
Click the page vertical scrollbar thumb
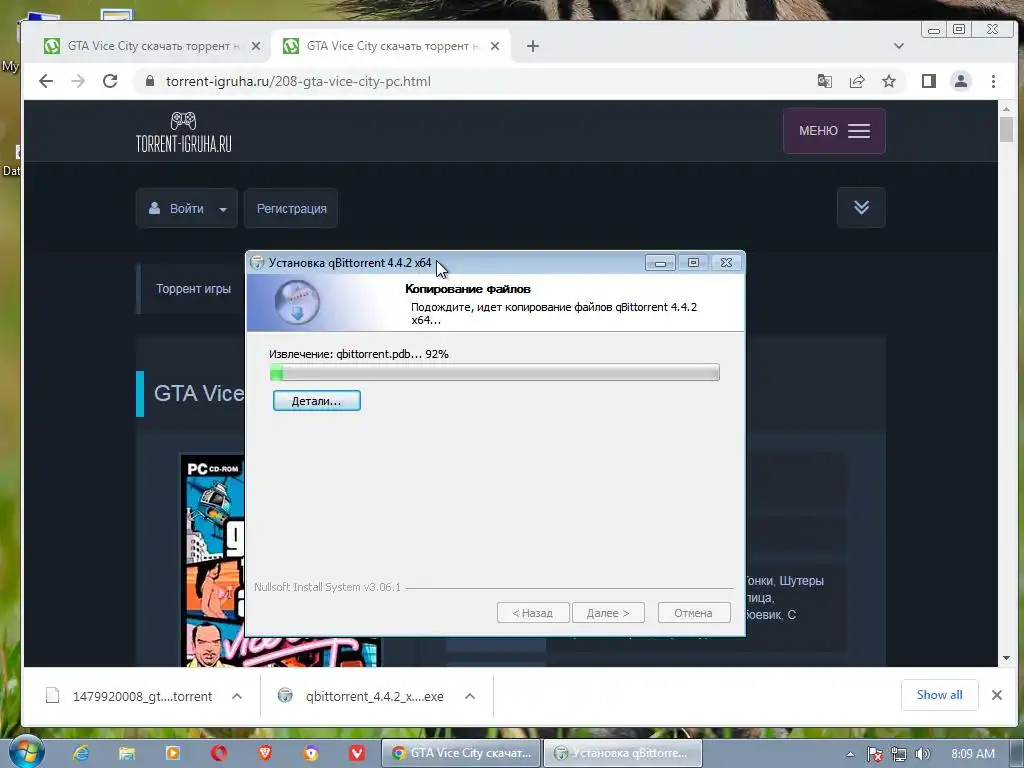point(1006,129)
